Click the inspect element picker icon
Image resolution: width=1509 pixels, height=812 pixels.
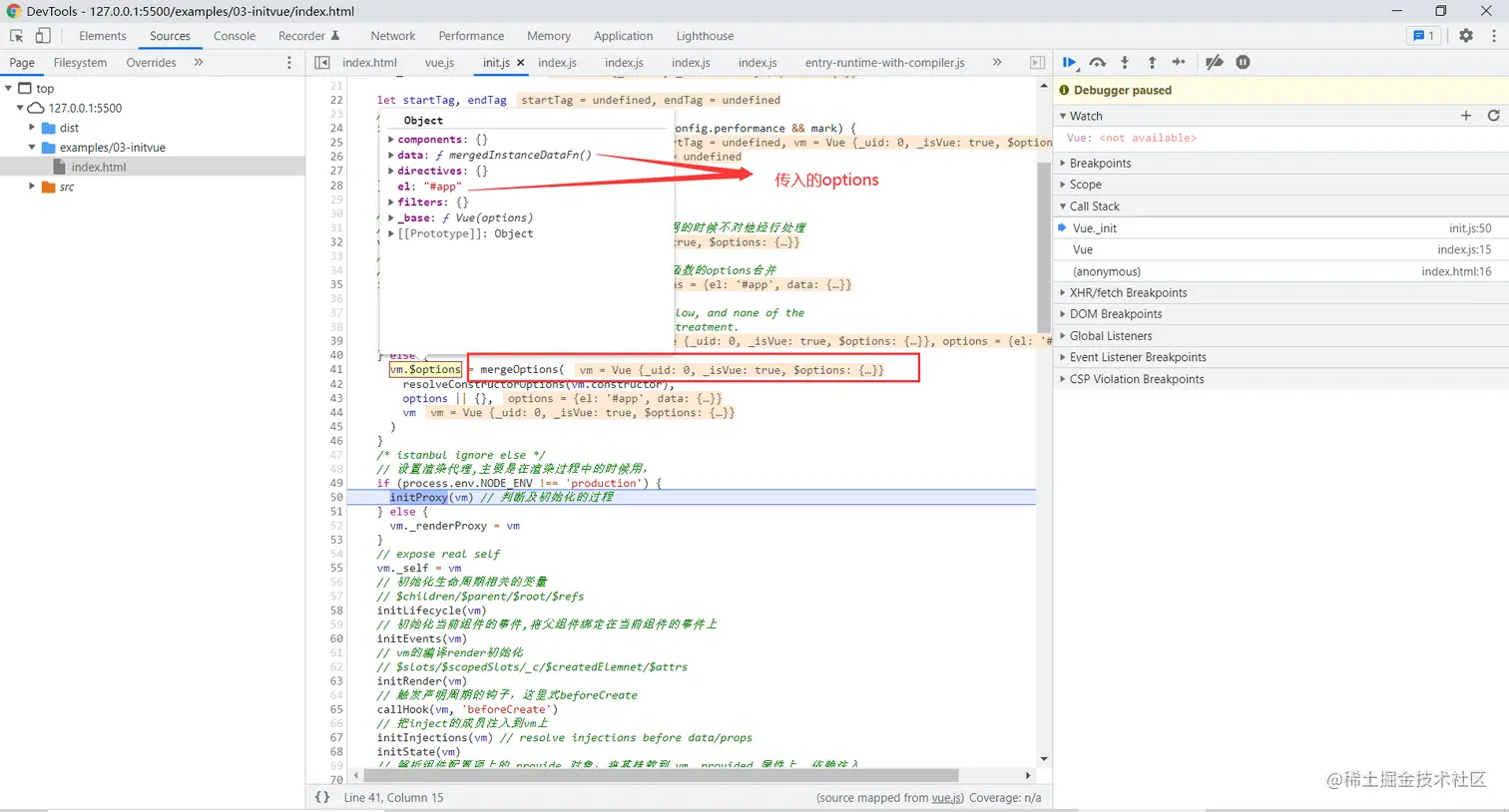(17, 36)
